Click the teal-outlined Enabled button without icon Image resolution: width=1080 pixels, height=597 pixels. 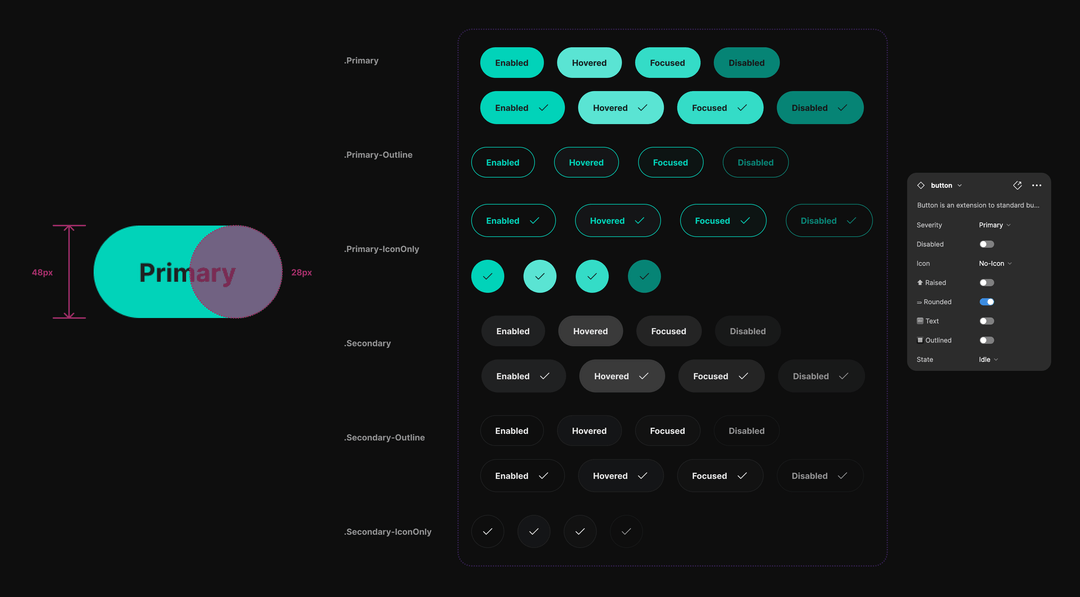503,163
